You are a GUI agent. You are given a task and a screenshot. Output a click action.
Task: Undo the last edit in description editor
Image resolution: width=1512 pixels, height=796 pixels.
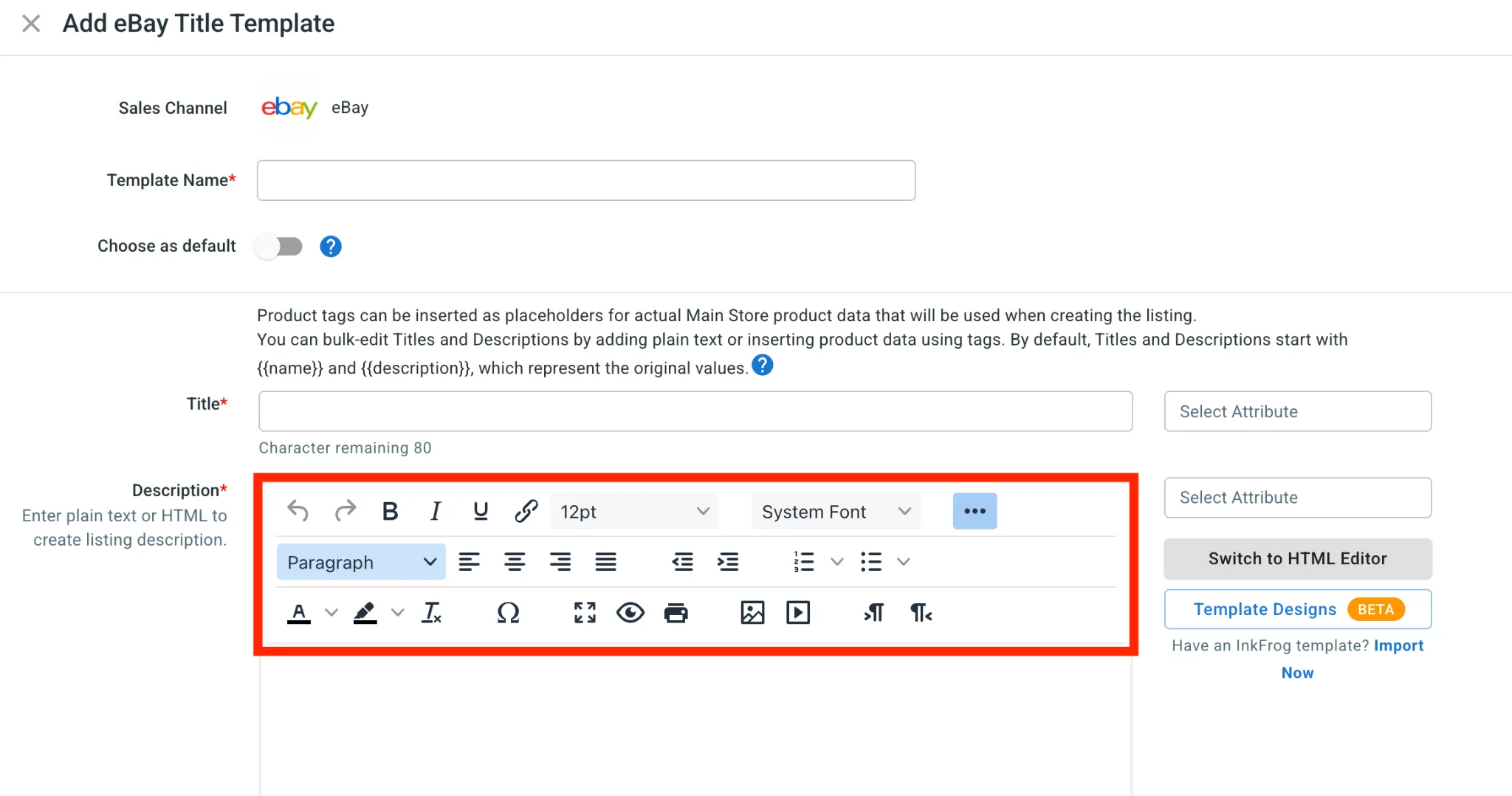[x=298, y=511]
